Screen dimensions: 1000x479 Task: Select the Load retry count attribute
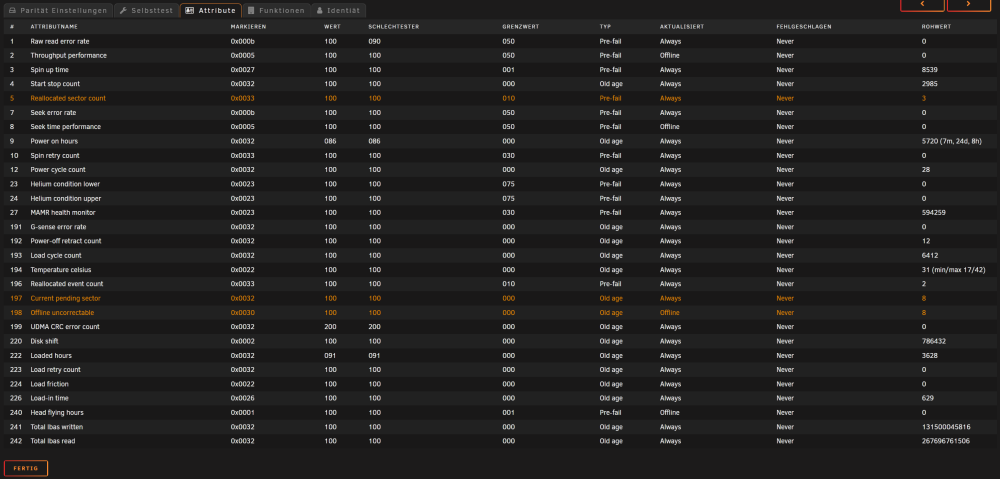[55, 370]
